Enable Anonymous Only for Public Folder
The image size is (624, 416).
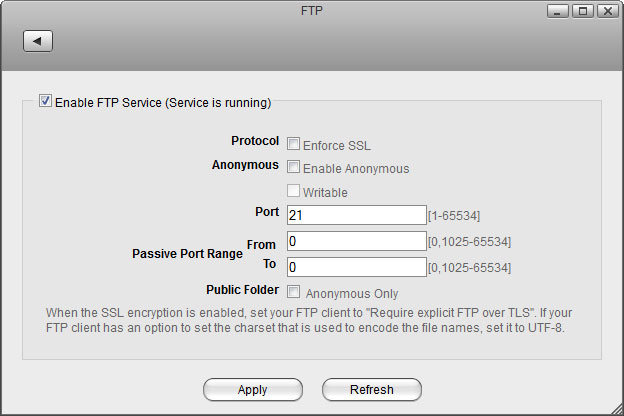click(294, 293)
